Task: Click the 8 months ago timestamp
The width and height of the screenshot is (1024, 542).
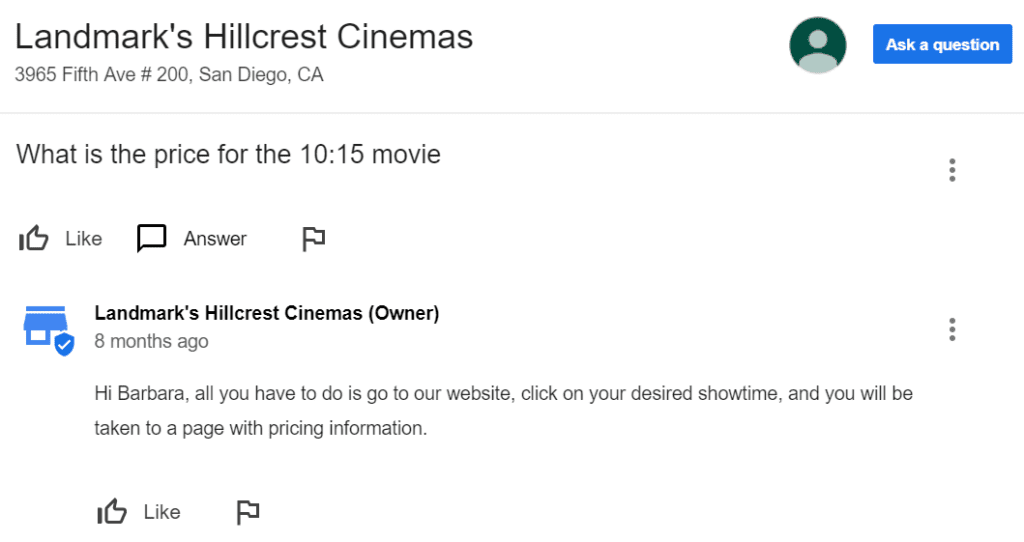Action: point(152,341)
